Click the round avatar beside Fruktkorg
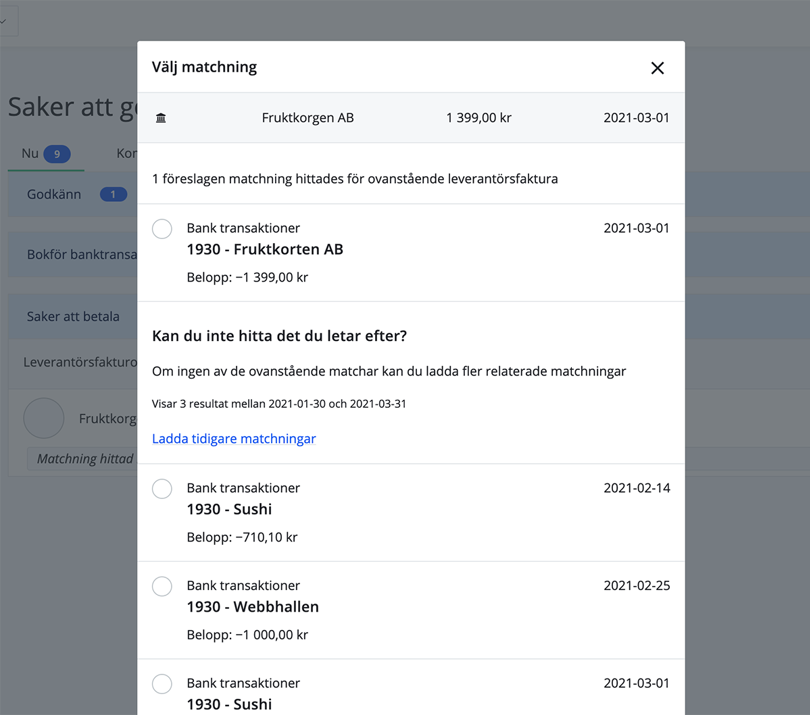Image resolution: width=810 pixels, height=715 pixels. pos(44,418)
